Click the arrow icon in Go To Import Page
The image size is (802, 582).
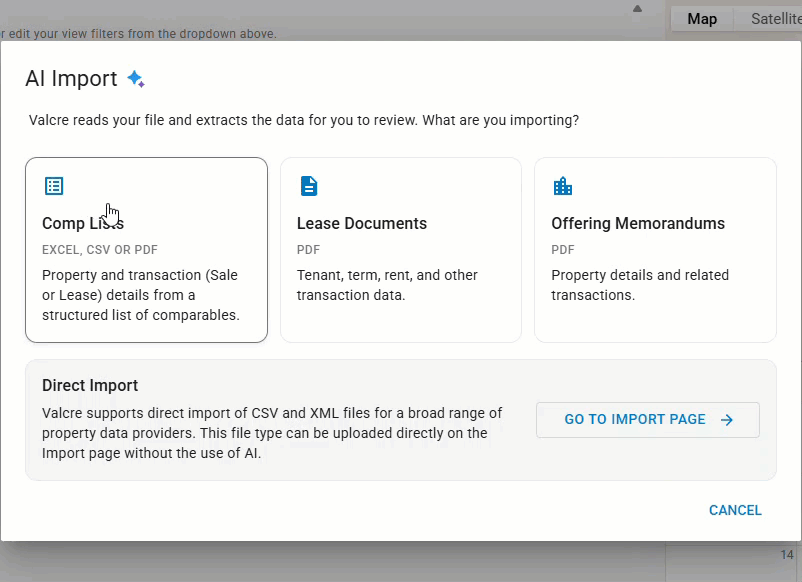pyautogui.click(x=727, y=420)
